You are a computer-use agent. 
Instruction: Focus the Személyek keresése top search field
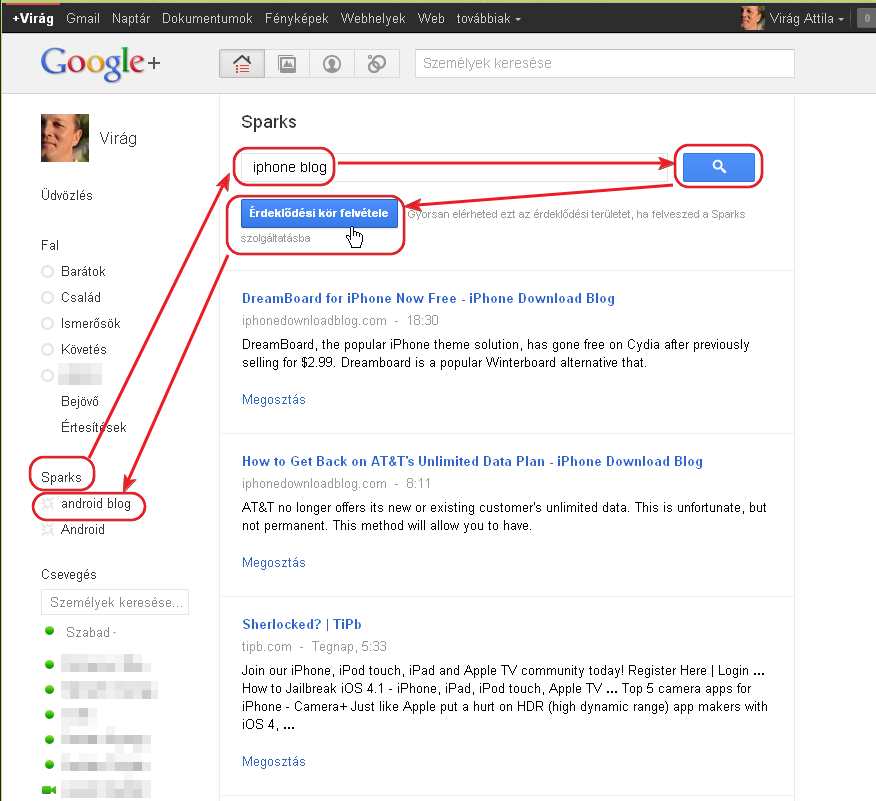[x=604, y=63]
